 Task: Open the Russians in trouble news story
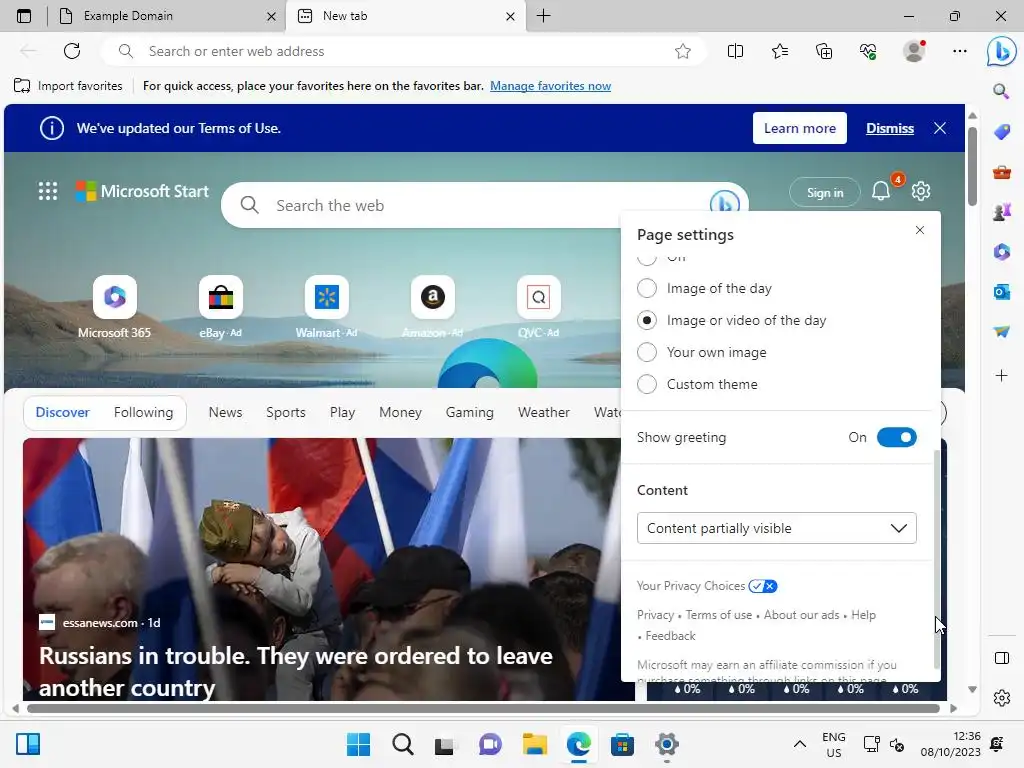(296, 671)
